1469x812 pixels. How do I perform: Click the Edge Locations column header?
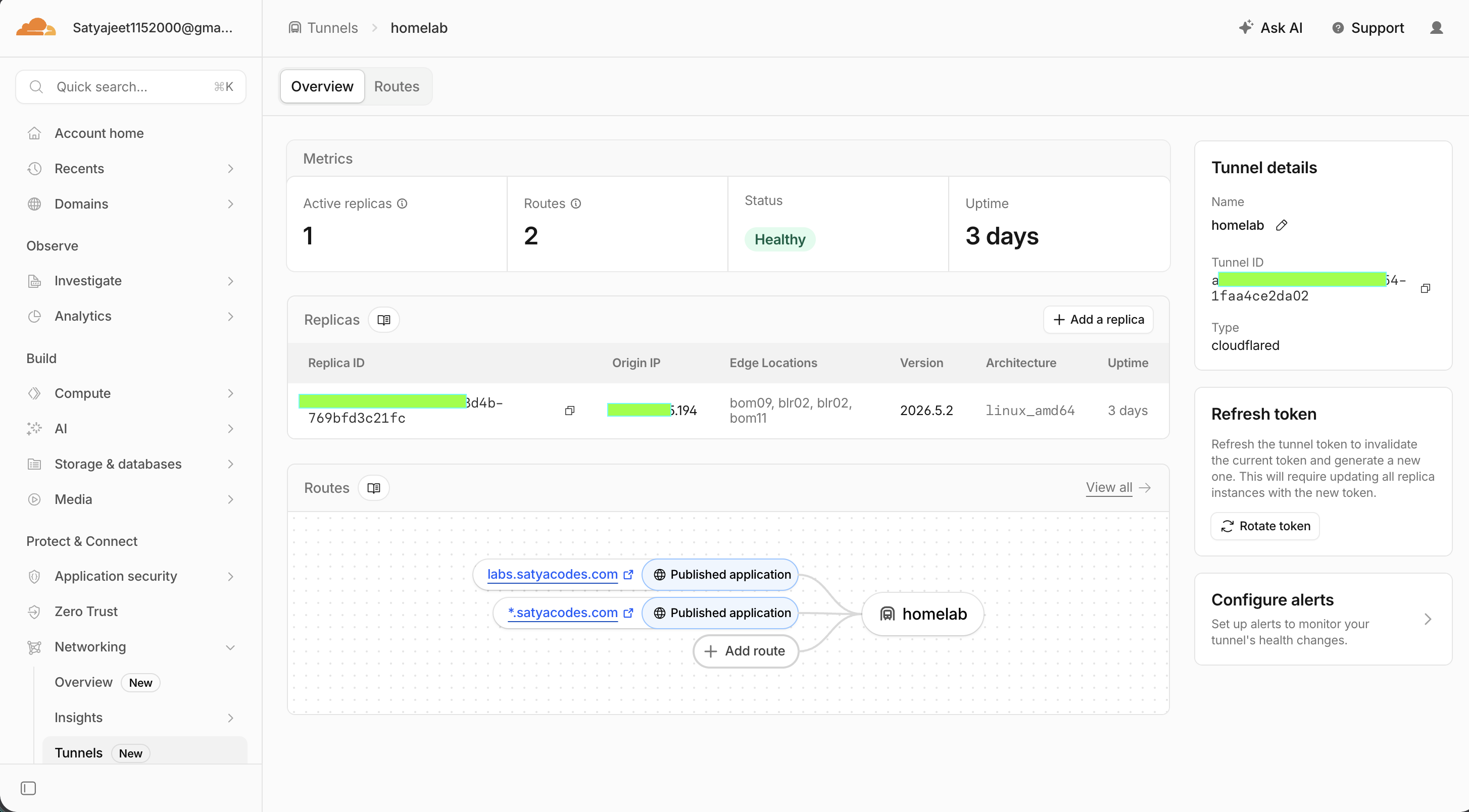click(773, 363)
